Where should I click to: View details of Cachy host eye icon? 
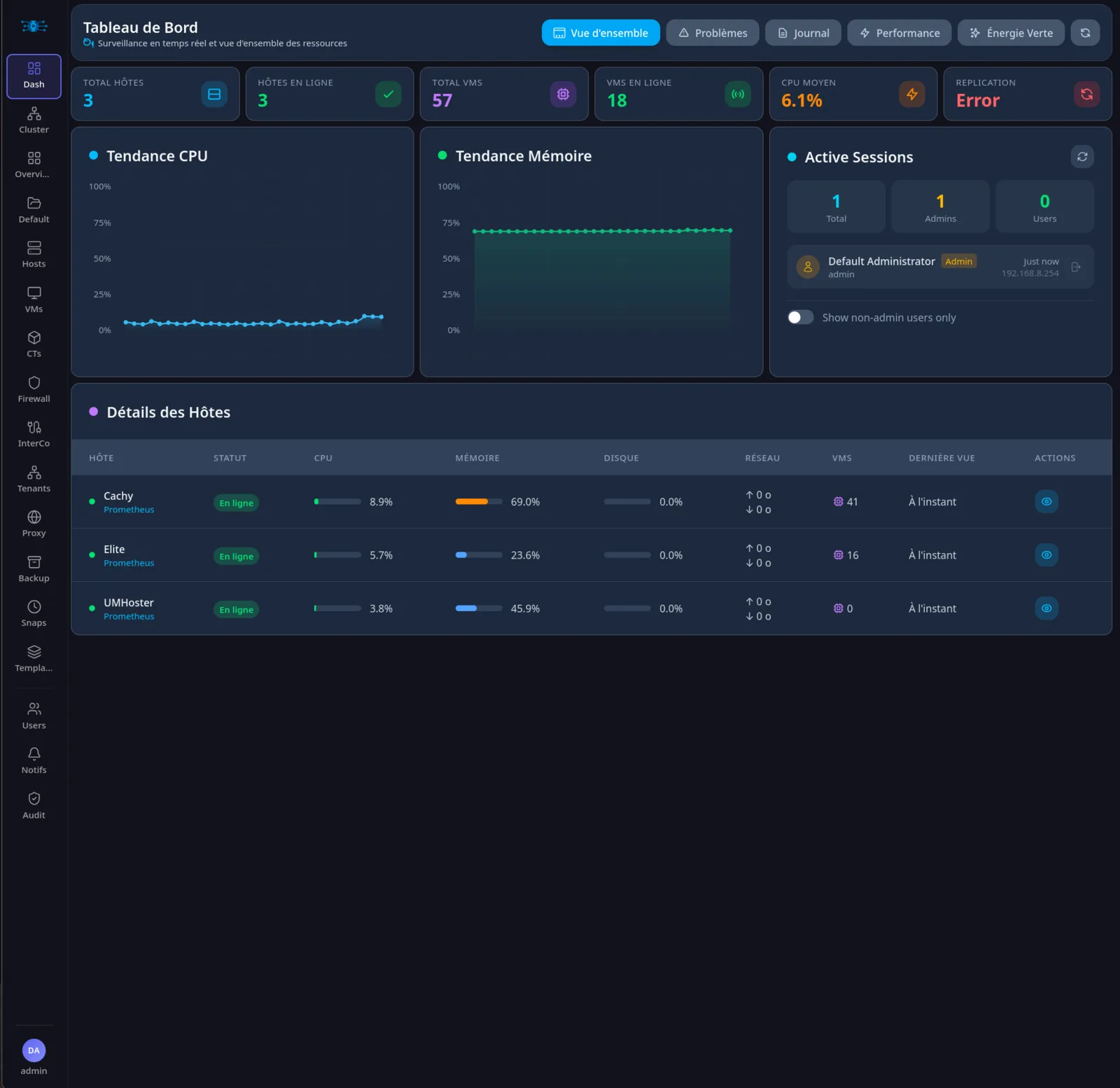[x=1046, y=501]
